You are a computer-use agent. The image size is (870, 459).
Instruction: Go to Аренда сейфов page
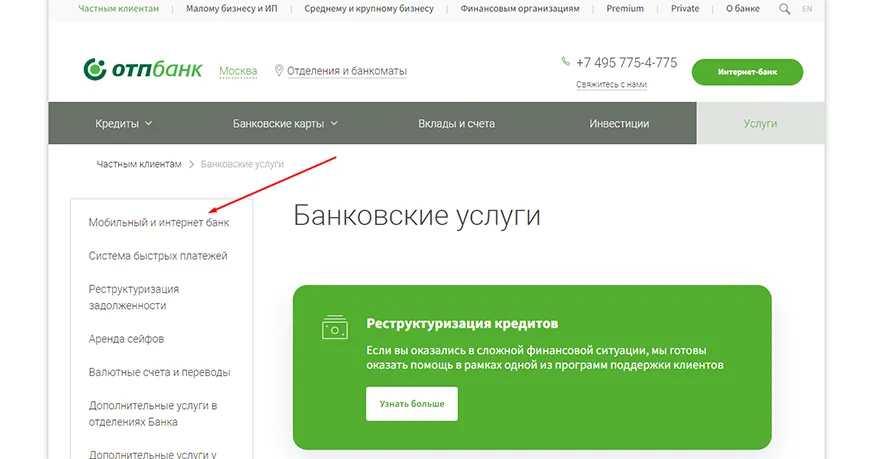tap(126, 339)
